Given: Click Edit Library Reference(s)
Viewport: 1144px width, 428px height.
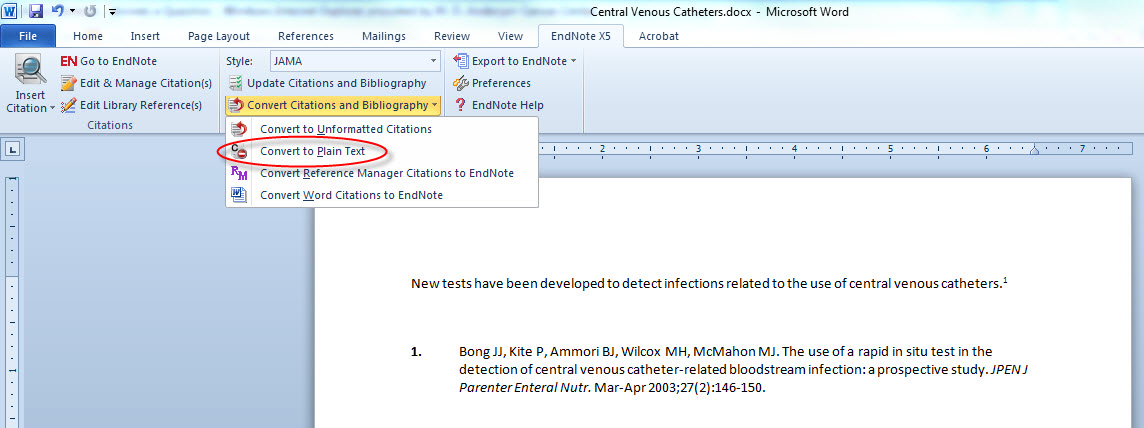Looking at the screenshot, I should coord(131,105).
